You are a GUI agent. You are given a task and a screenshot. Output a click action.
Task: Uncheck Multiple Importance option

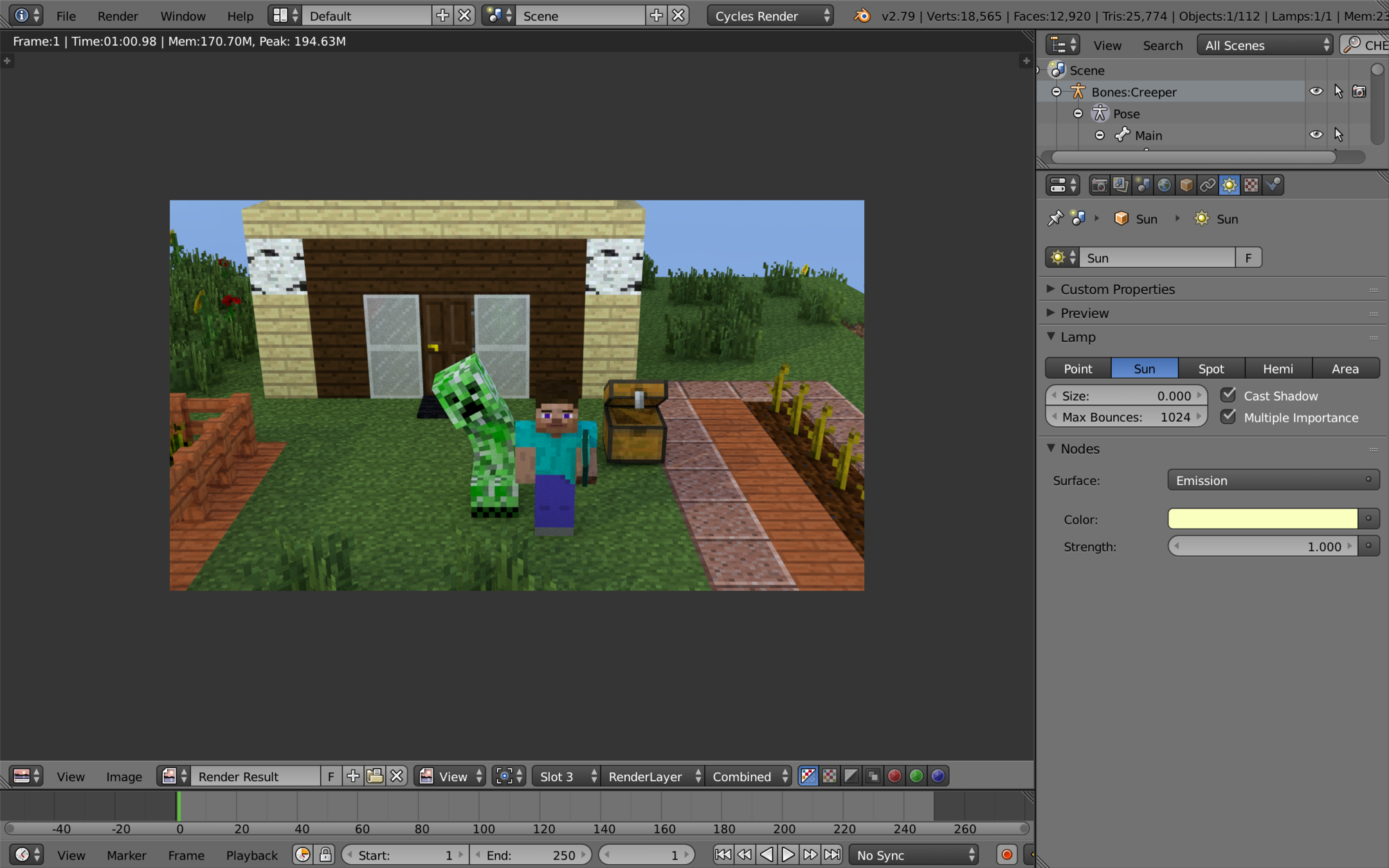coord(1228,417)
